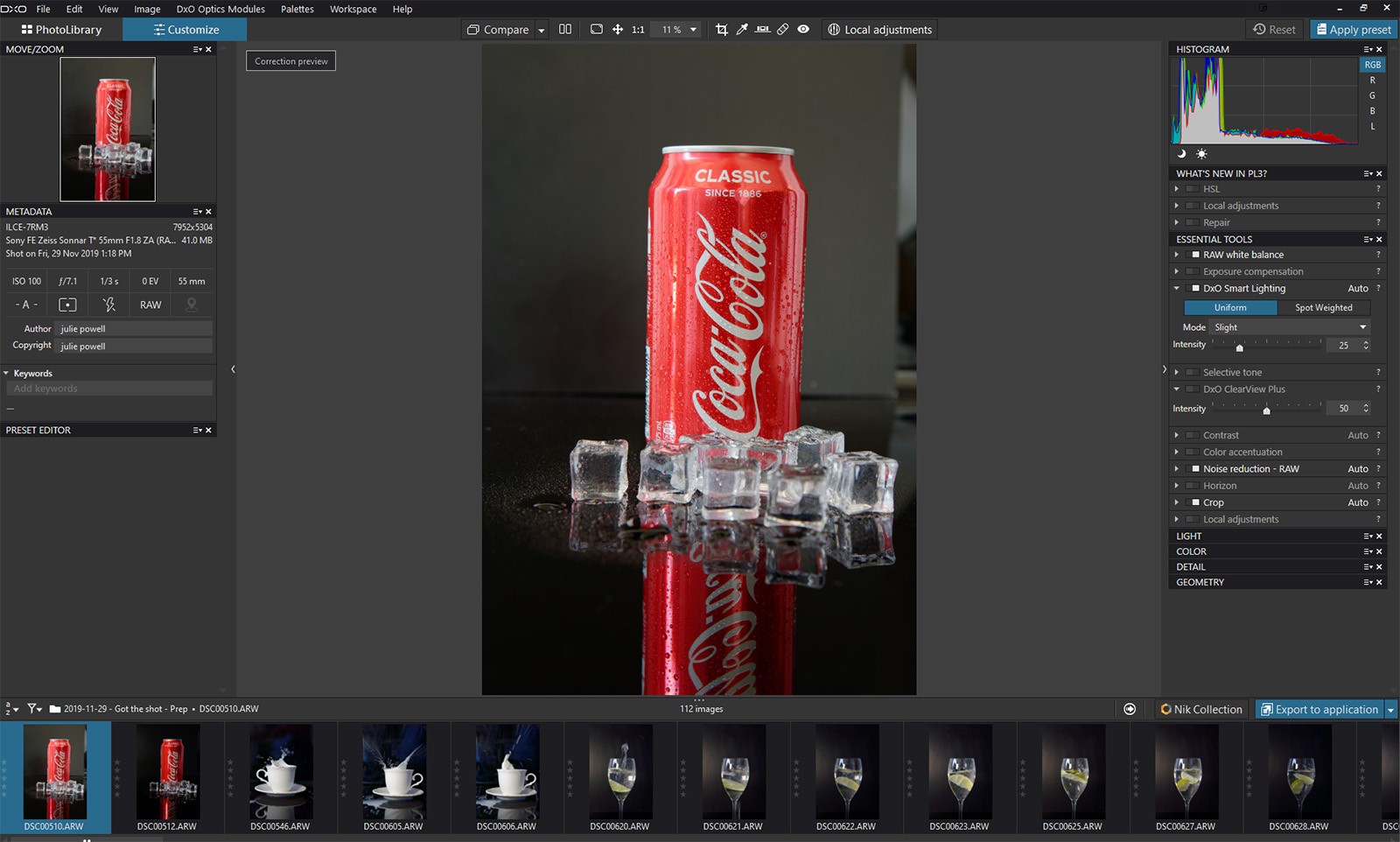The width and height of the screenshot is (1400, 842).
Task: Activate the Horizon leveling tool icon
Action: click(762, 30)
